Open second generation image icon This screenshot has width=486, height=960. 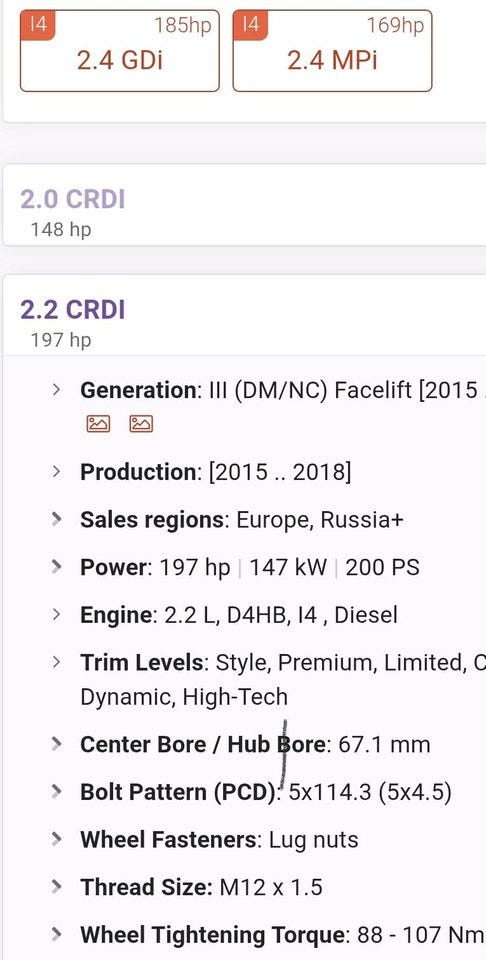click(141, 424)
